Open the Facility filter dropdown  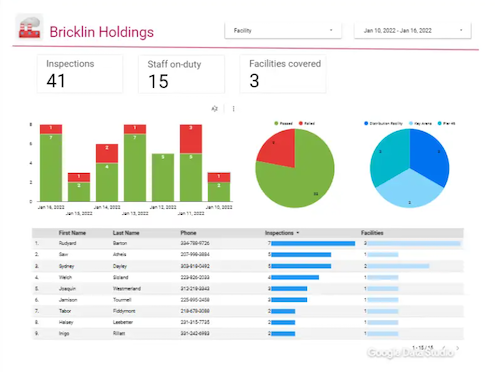[283, 31]
